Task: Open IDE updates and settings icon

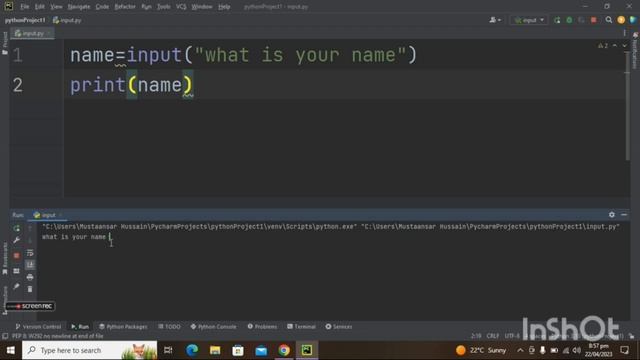Action: 621,20
